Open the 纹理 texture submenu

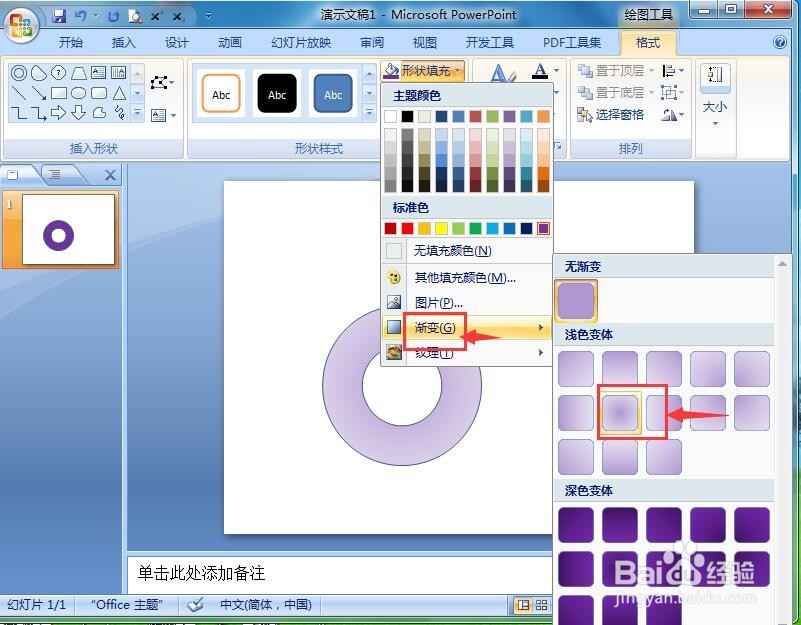point(467,353)
